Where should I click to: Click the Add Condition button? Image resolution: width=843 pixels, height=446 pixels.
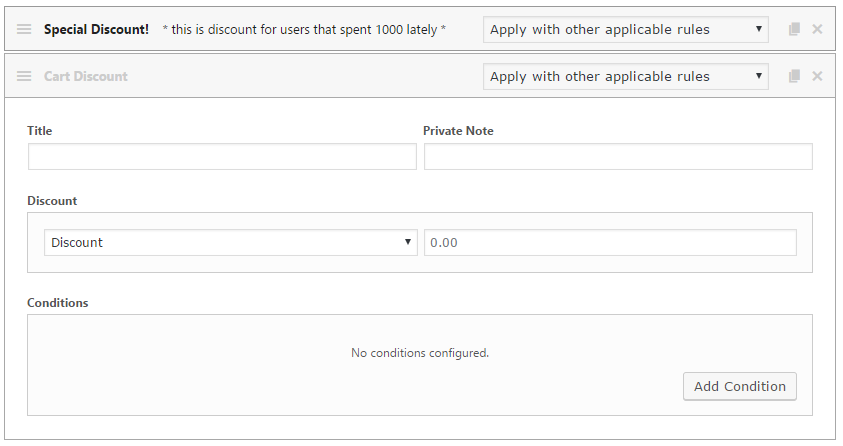(x=740, y=386)
